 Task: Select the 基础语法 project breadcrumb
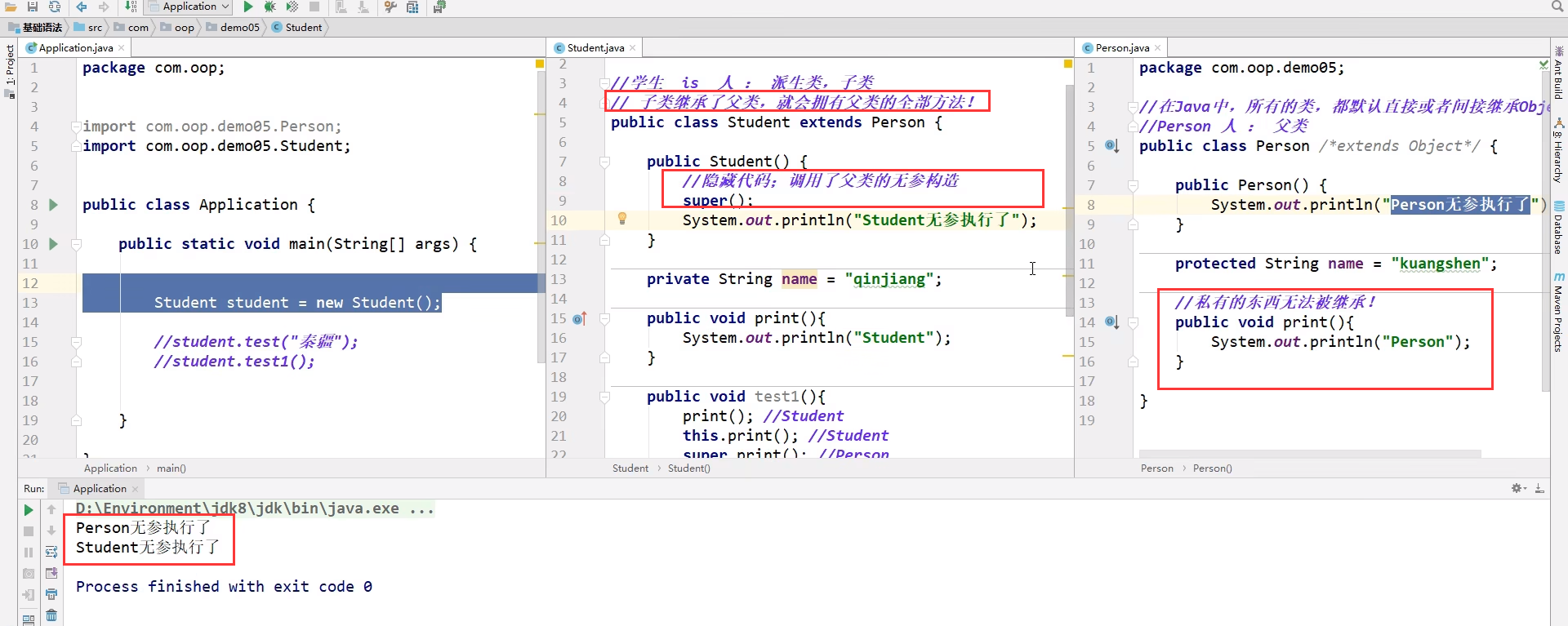click(x=35, y=27)
